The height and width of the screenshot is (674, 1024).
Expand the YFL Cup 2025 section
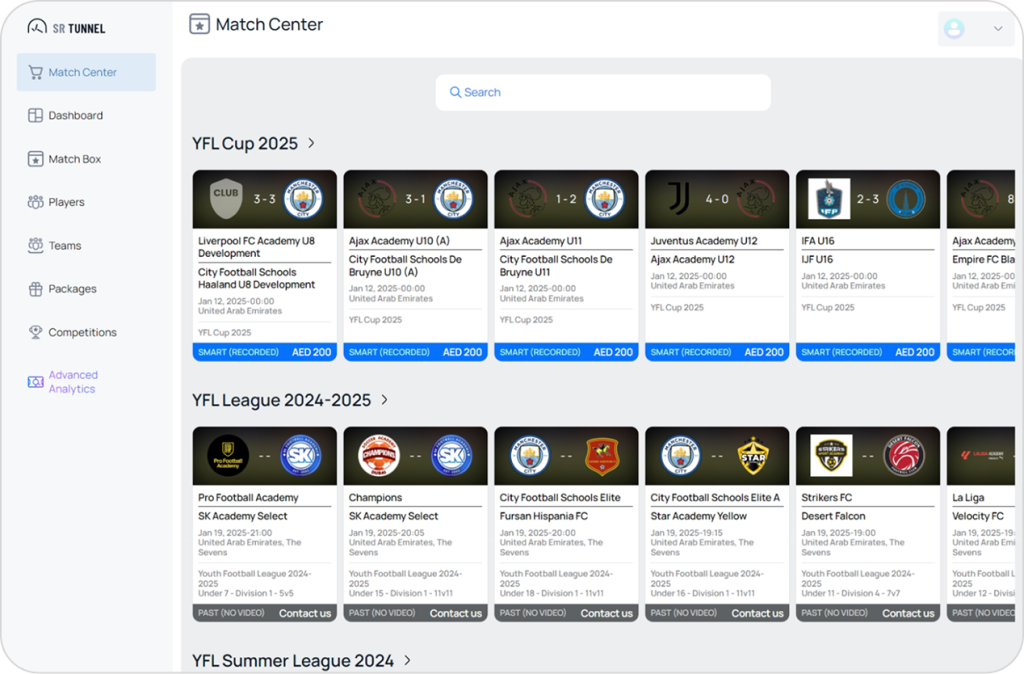[x=311, y=143]
